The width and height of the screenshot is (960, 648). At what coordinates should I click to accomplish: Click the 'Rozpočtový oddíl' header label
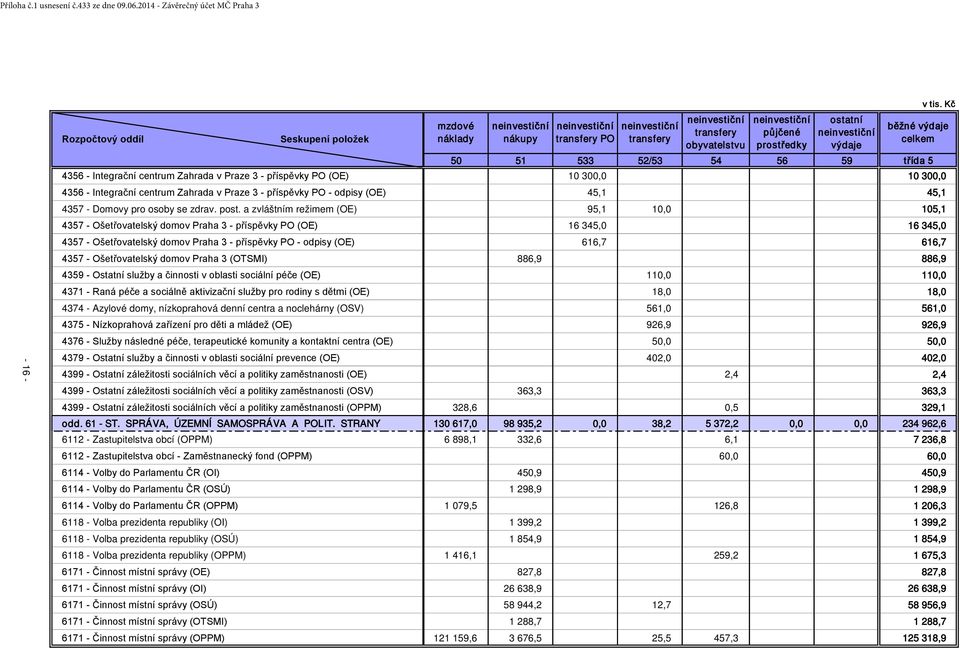(x=103, y=139)
